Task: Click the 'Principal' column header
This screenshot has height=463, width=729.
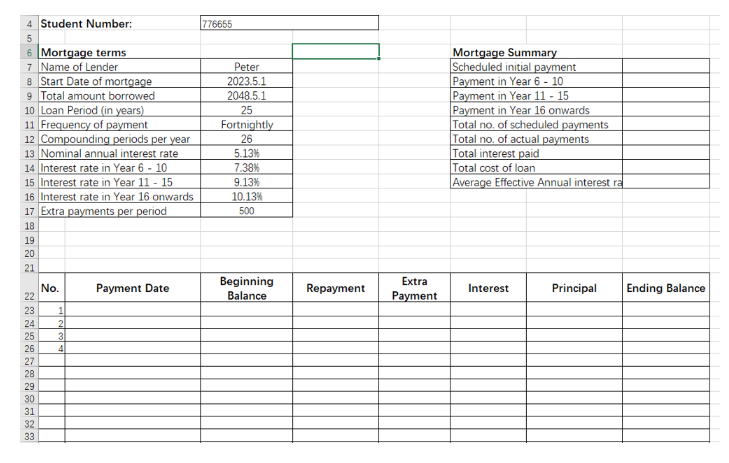Action: (574, 288)
